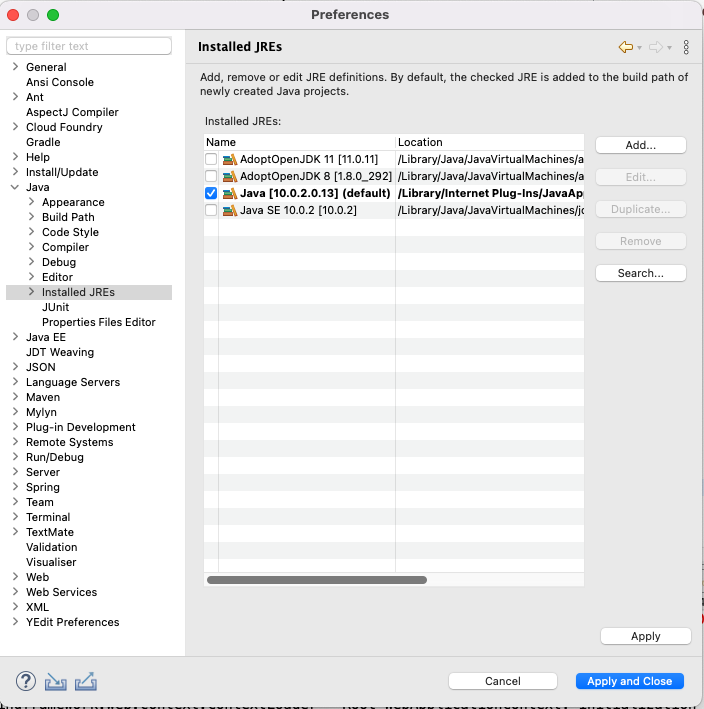Open Code Style preferences
The image size is (704, 709).
(x=70, y=232)
